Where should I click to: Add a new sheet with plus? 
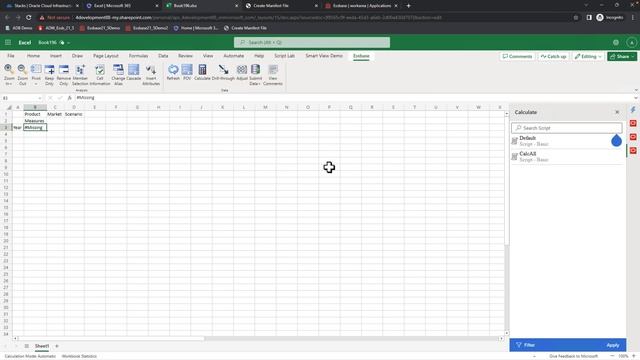point(57,346)
